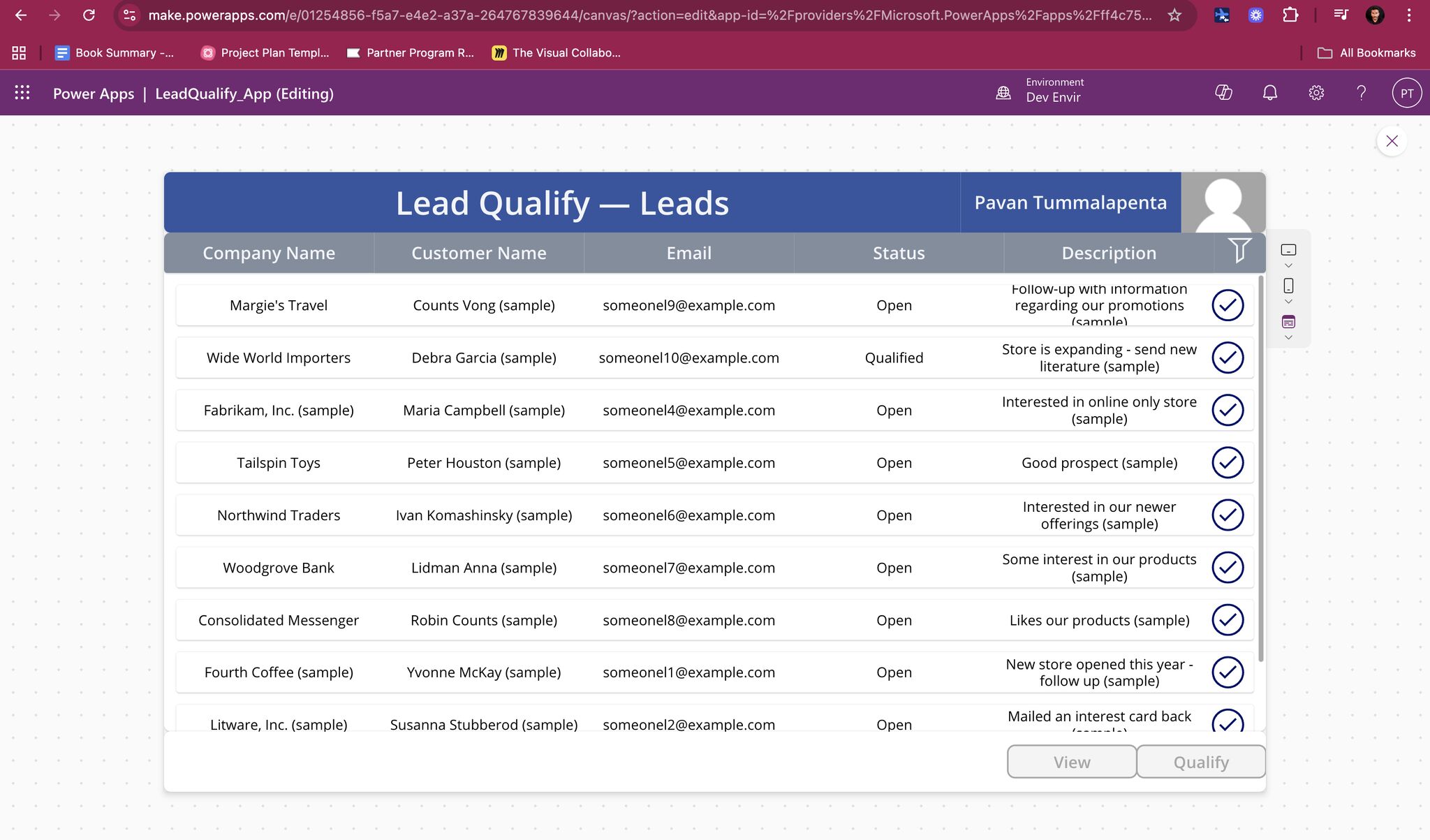Viewport: 1430px width, 840px height.
Task: Open the Power Apps app launcher waffle icon
Action: [x=22, y=92]
